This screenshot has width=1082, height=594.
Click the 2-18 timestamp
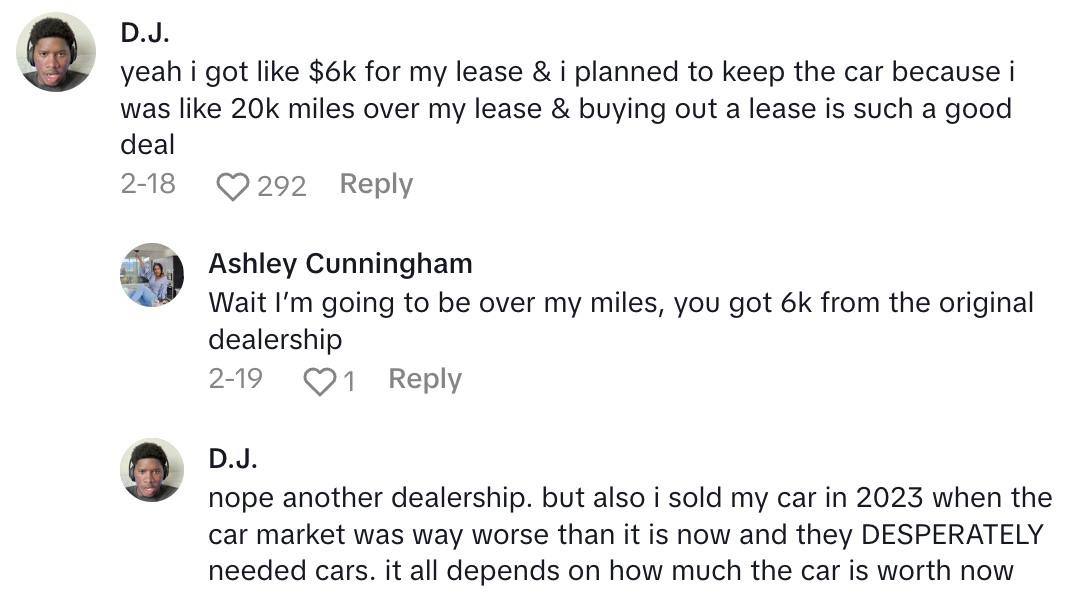coord(148,185)
